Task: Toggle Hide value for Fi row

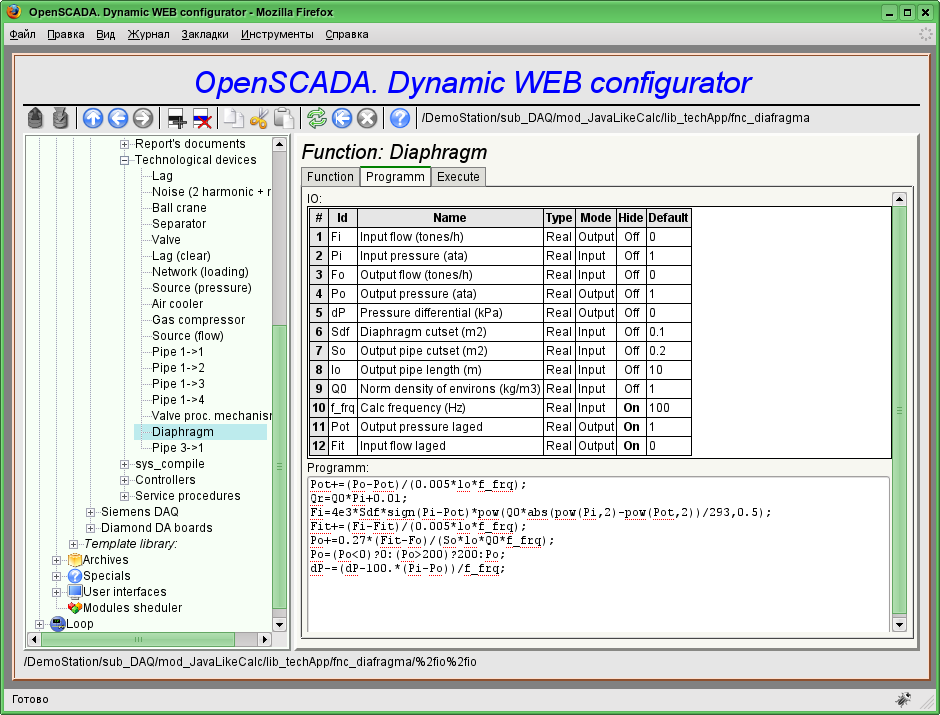Action: 631,237
